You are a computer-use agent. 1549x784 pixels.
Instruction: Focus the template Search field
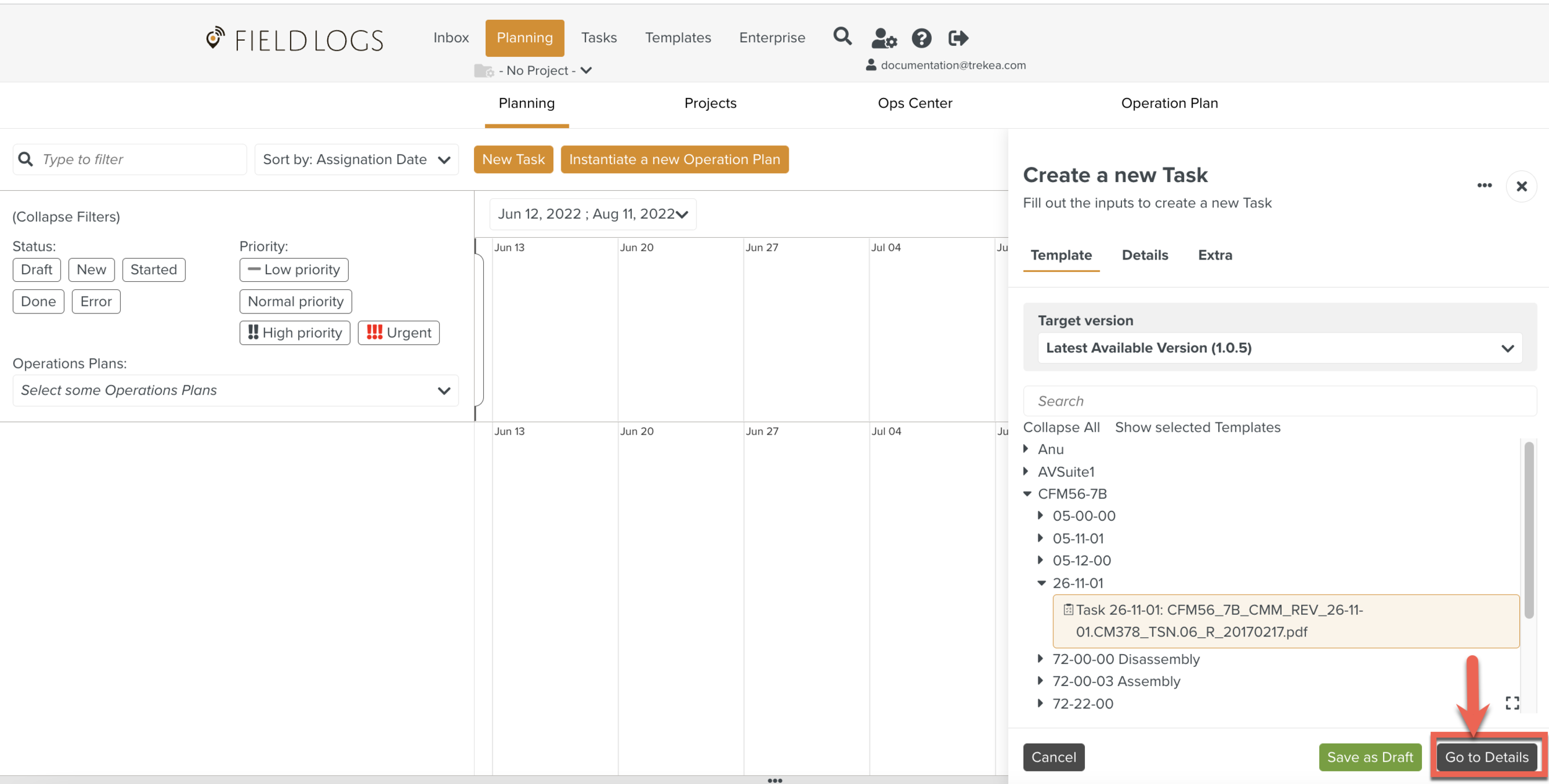[x=1279, y=401]
